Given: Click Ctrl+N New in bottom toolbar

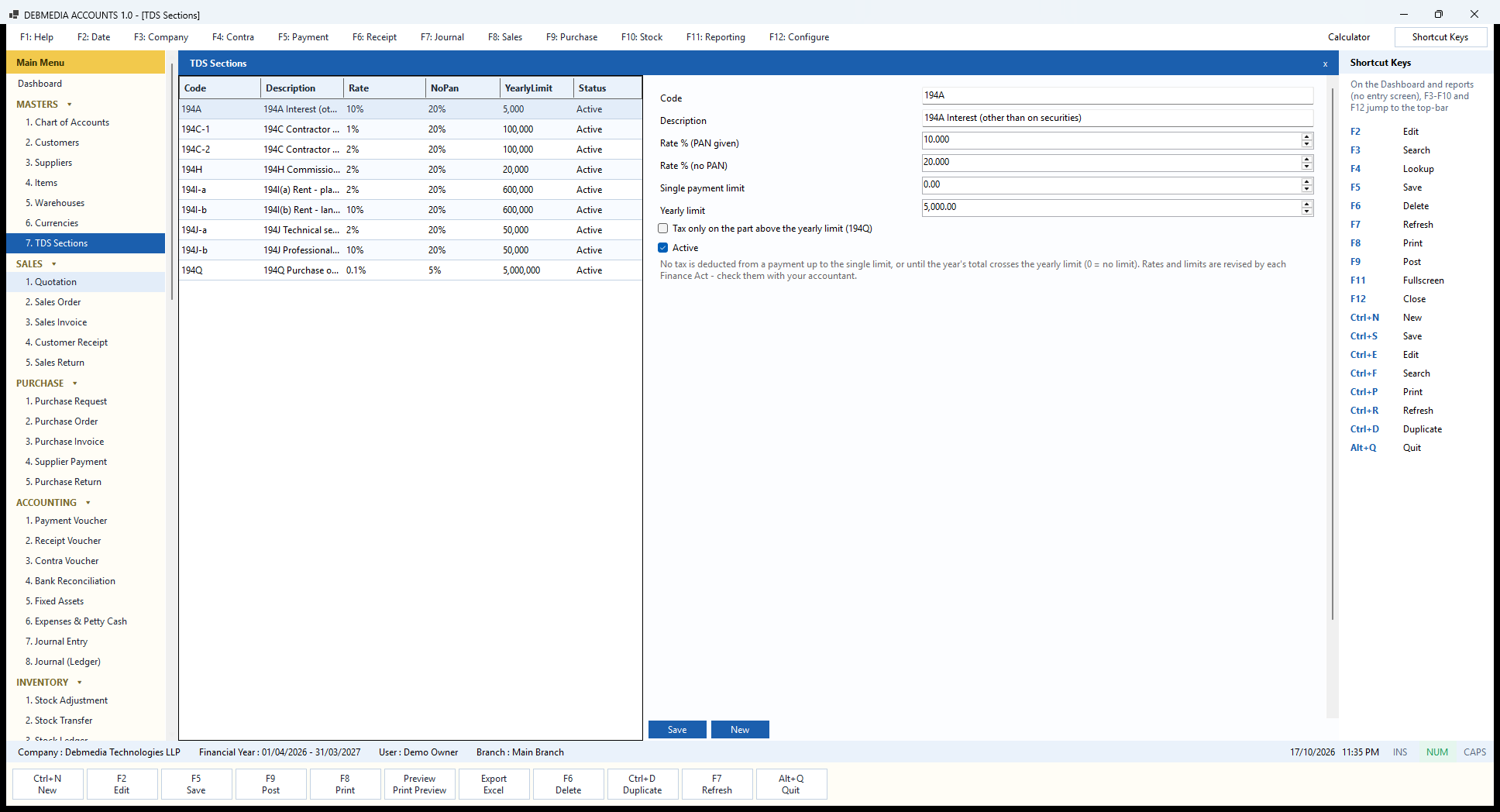Looking at the screenshot, I should (47, 784).
